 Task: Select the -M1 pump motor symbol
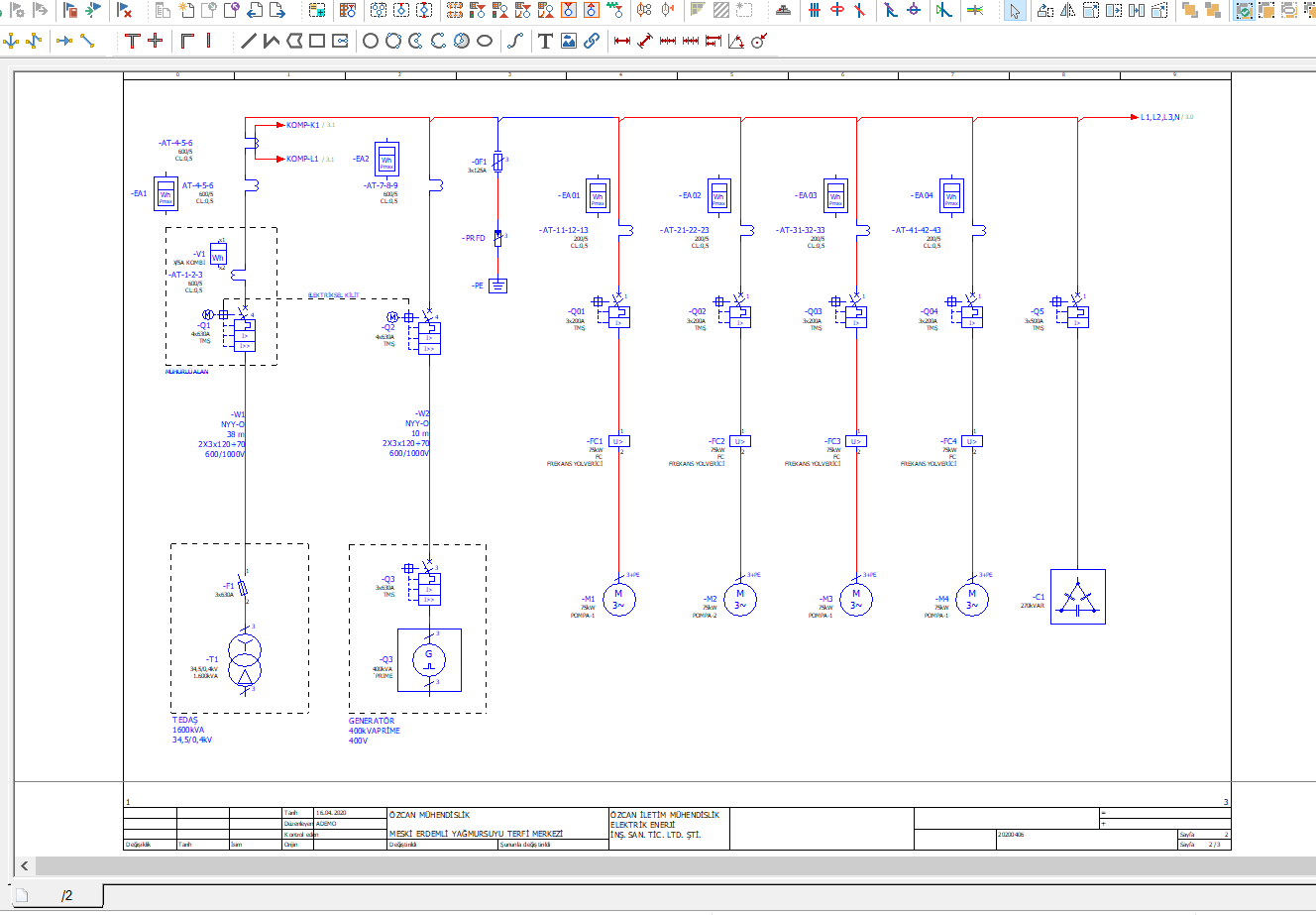tap(618, 600)
